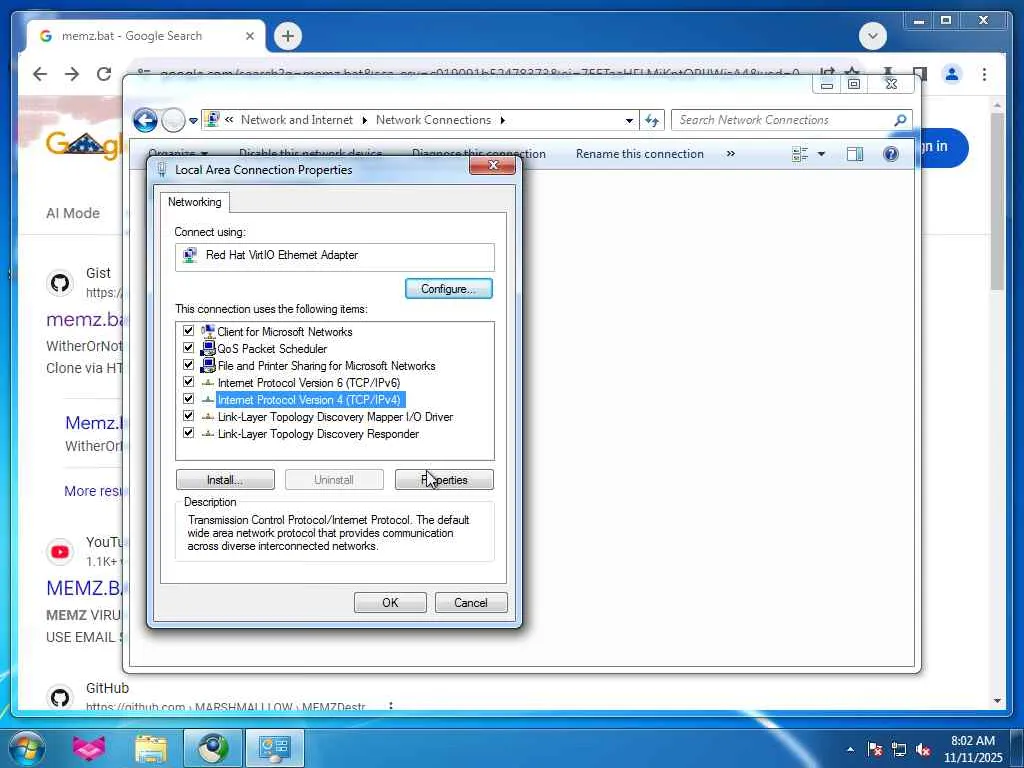Image resolution: width=1024 pixels, height=768 pixels.
Task: Toggle Client for Microsoft Networks checkbox
Action: tap(188, 331)
